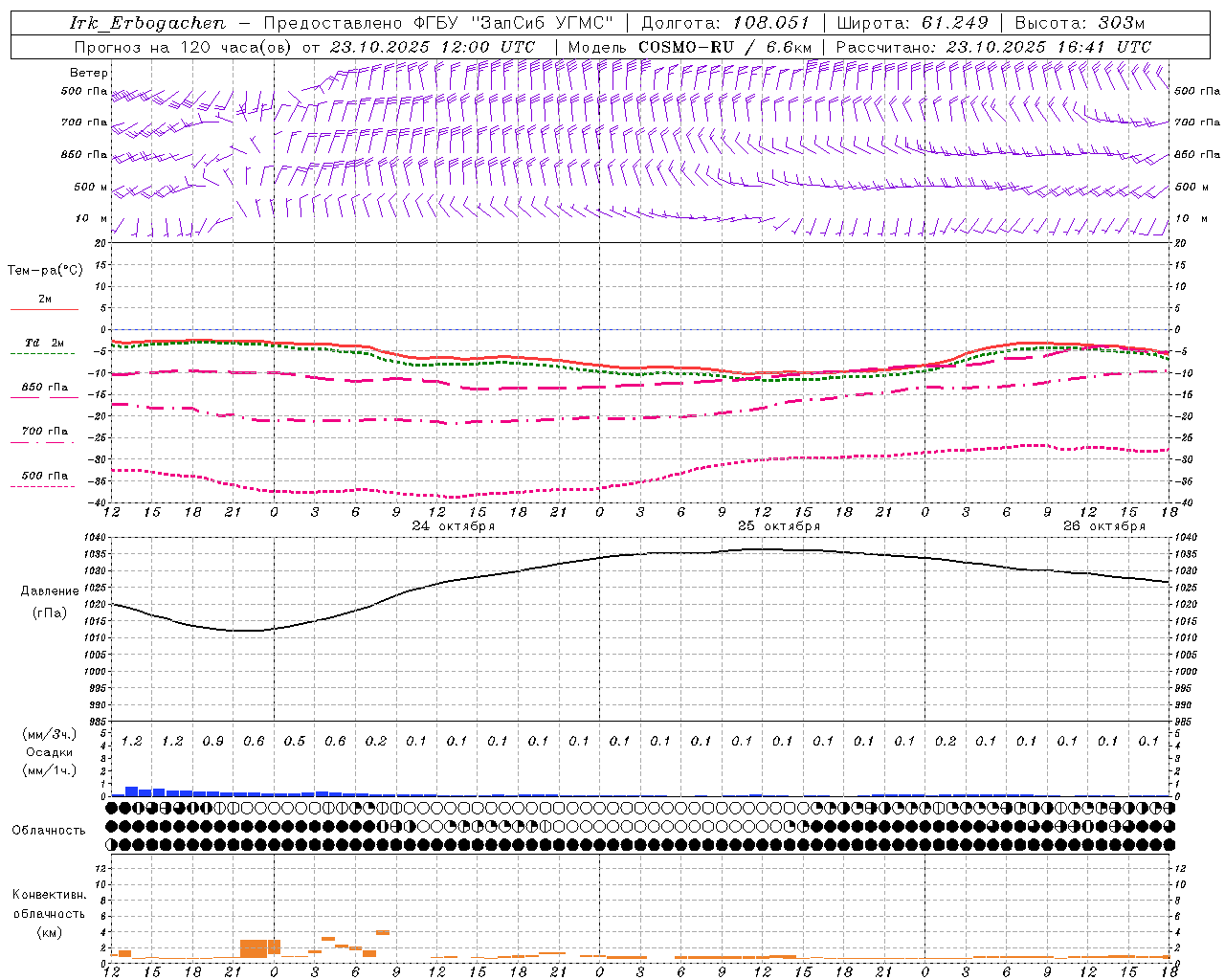This screenshot has height=980, width=1225.
Task: Select the 'Модель COSMO-RU / 6.6км' model label
Action: tap(689, 47)
